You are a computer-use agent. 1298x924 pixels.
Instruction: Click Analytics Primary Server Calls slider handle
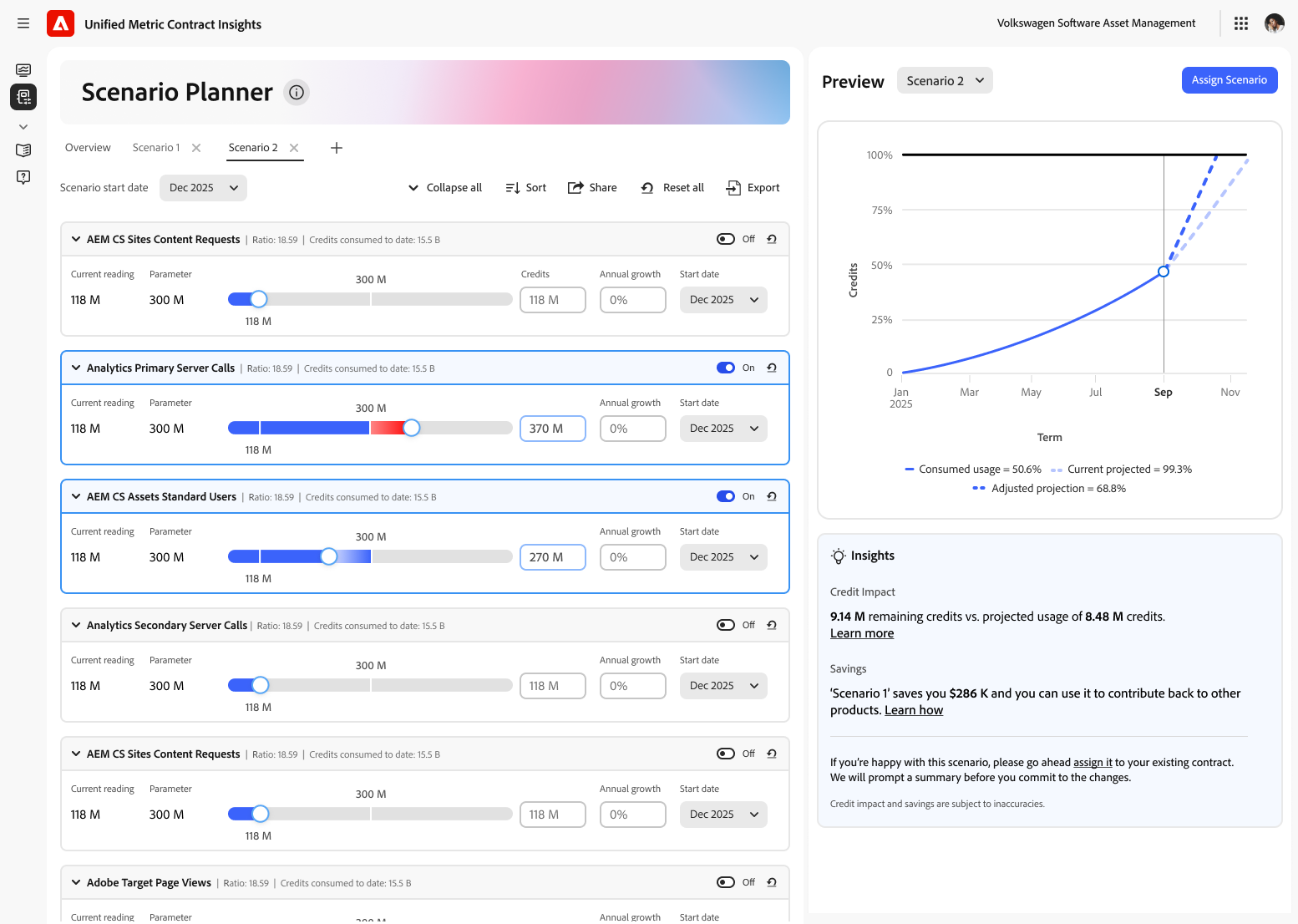[x=411, y=428]
